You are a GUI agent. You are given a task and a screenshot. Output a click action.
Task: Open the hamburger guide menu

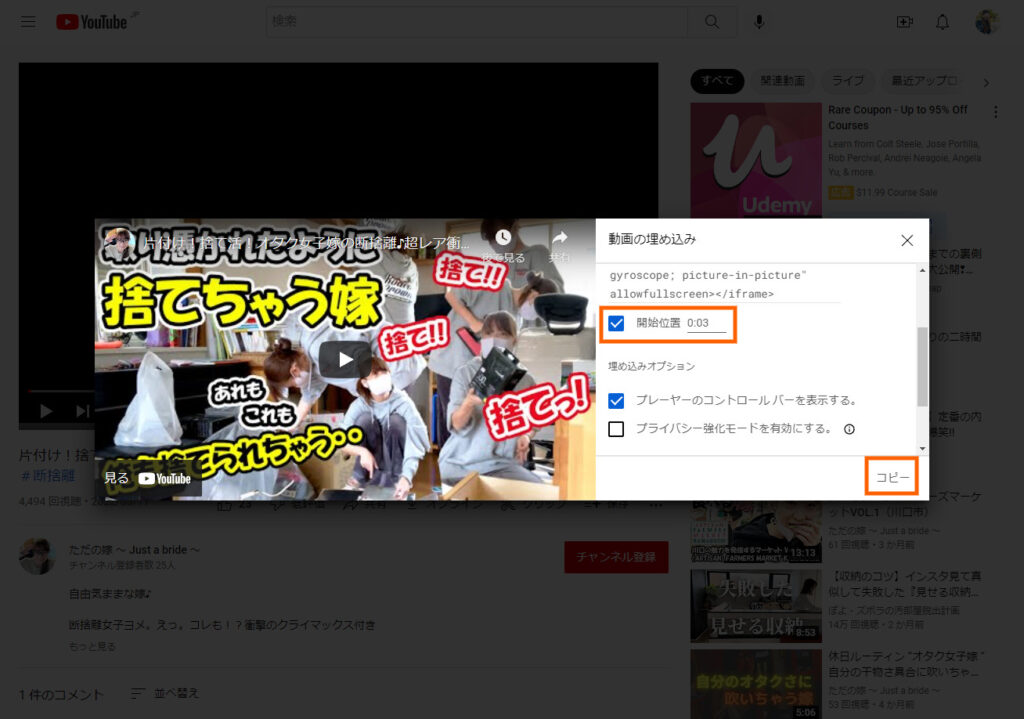[28, 22]
